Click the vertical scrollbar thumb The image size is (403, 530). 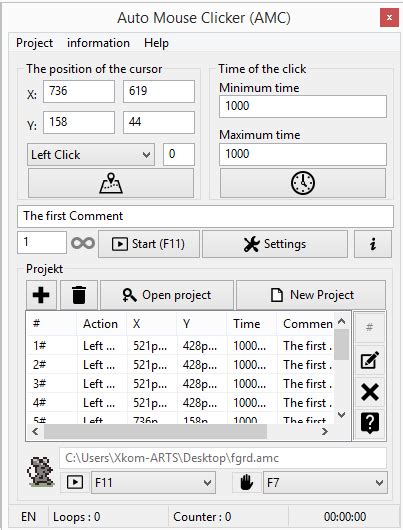[342, 344]
